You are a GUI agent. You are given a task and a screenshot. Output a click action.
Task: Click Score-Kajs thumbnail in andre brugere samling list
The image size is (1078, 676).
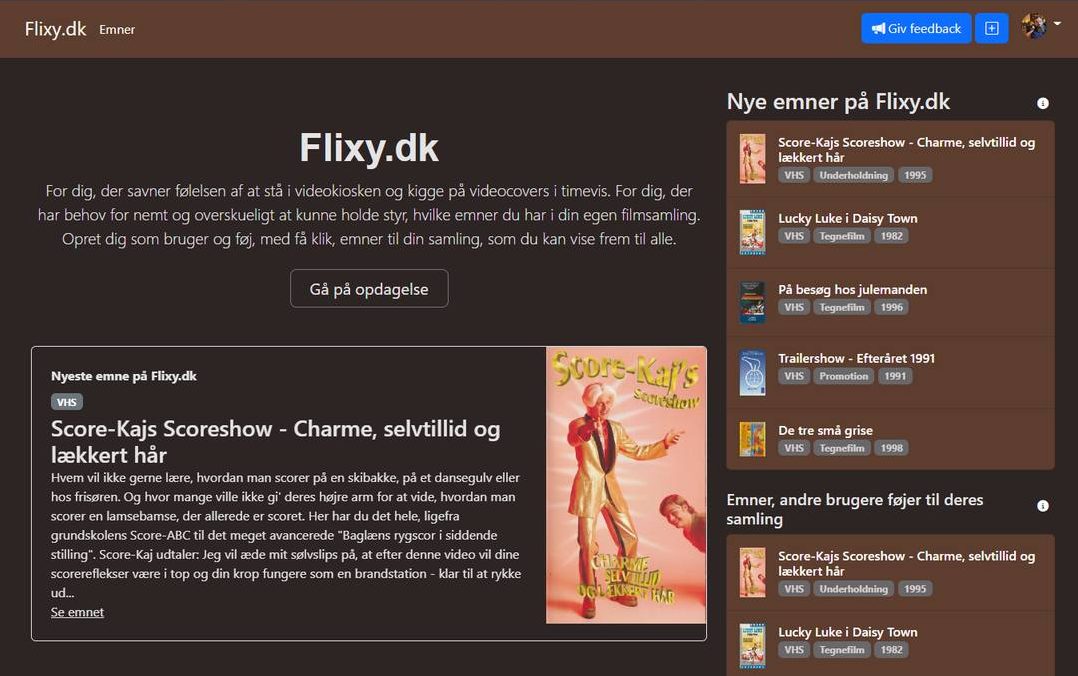coord(752,572)
